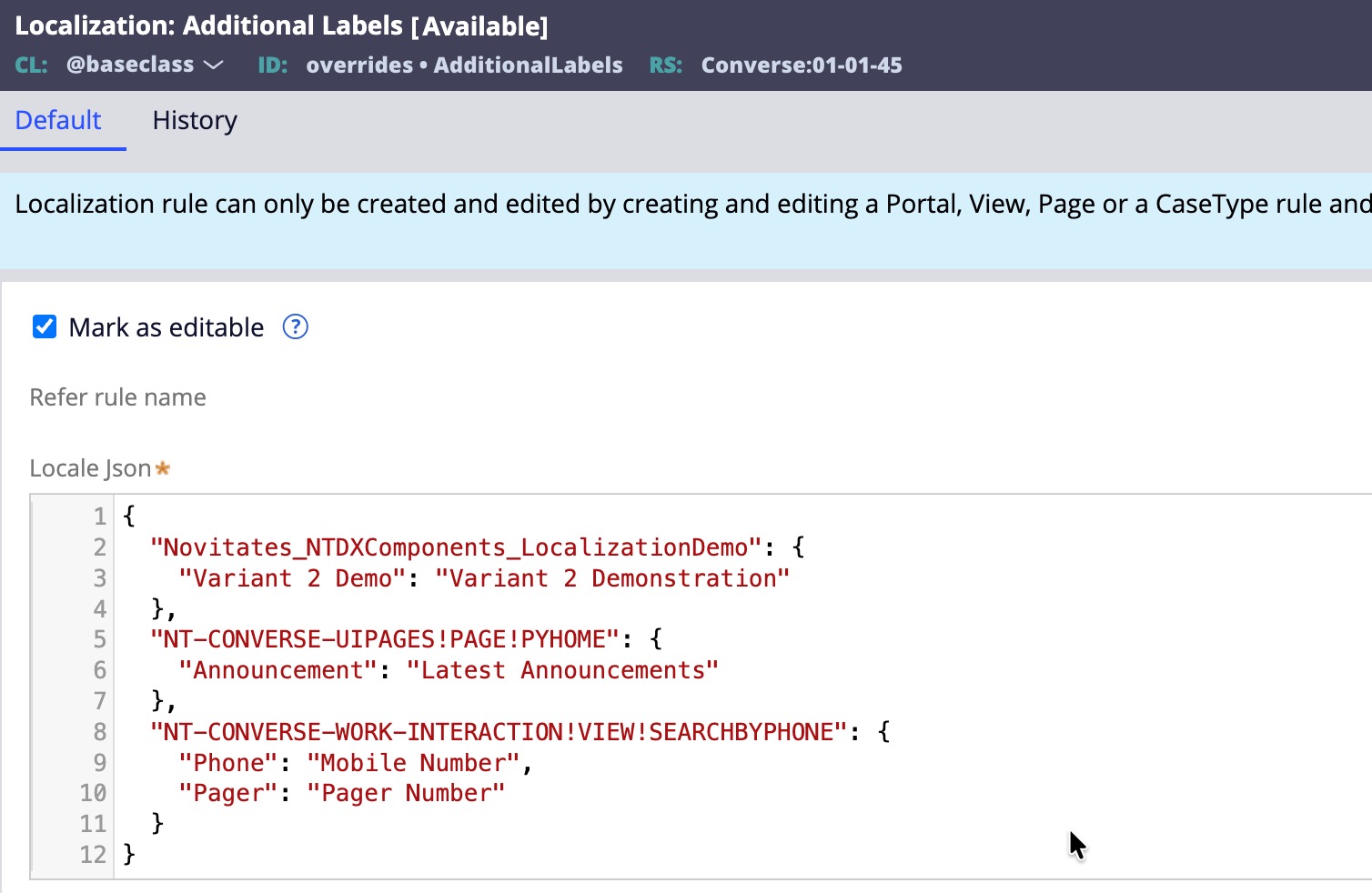The image size is (1372, 893).
Task: Click the "Pager Number" value text
Action: tap(406, 794)
